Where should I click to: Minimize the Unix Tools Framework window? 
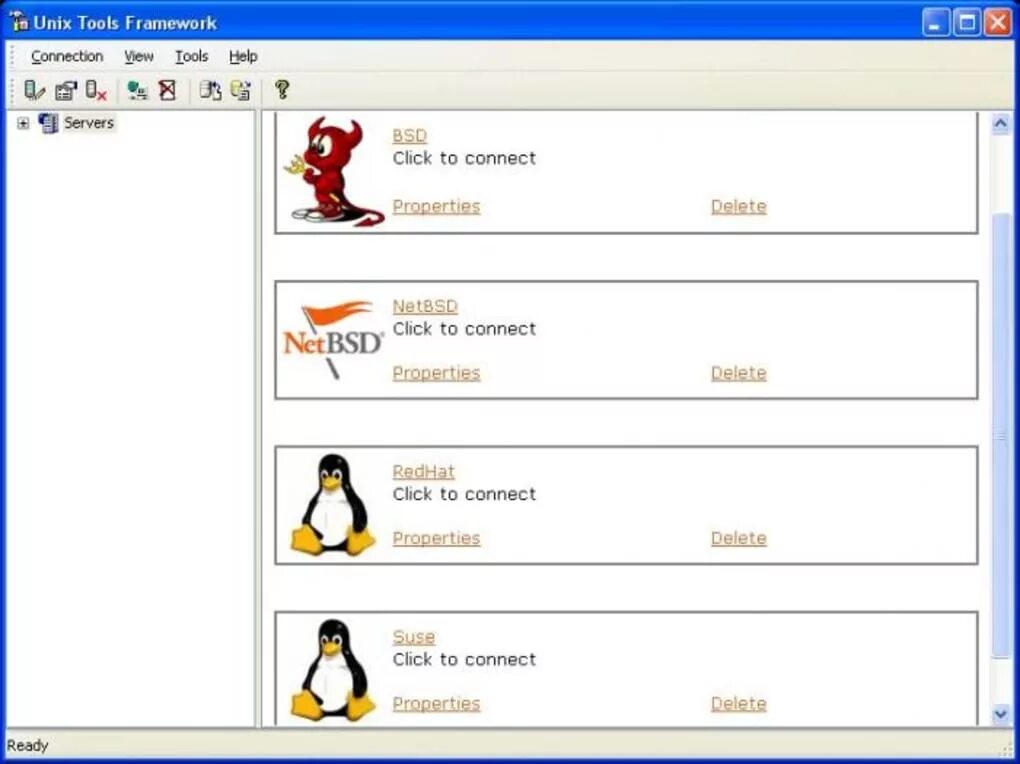tap(936, 23)
